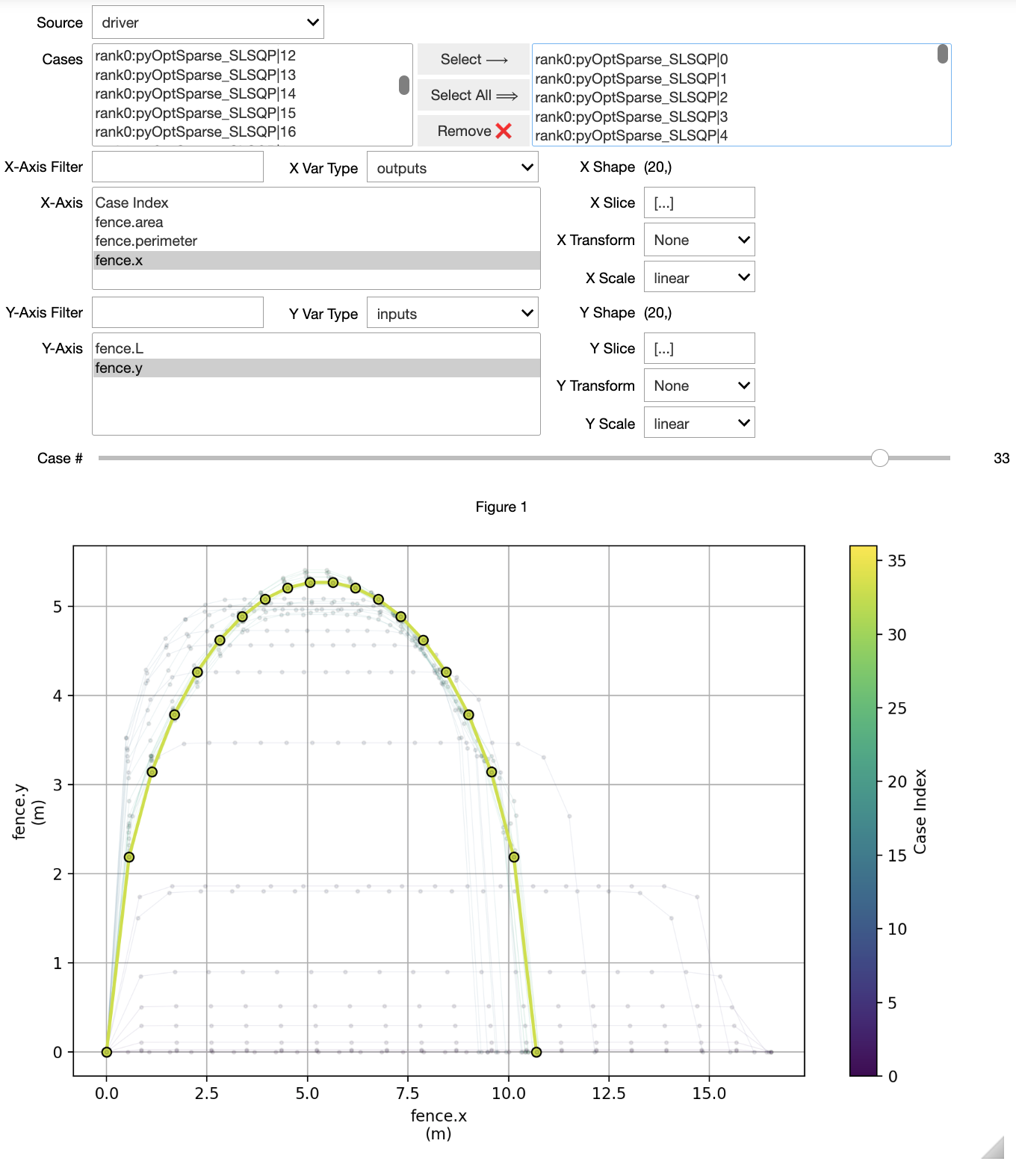
Task: Click the Cases list scrollbar thumb
Action: [404, 85]
